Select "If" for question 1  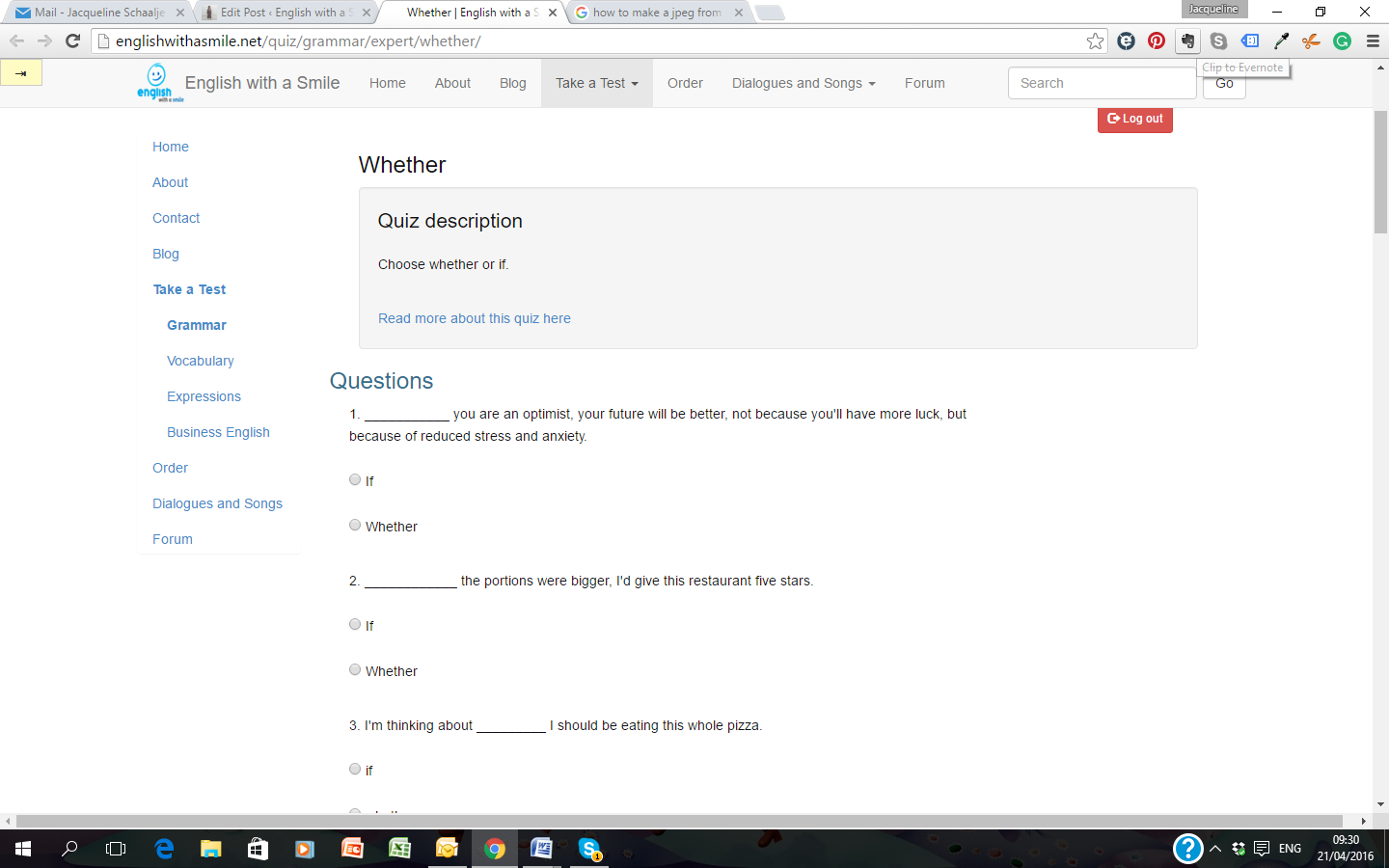point(355,479)
